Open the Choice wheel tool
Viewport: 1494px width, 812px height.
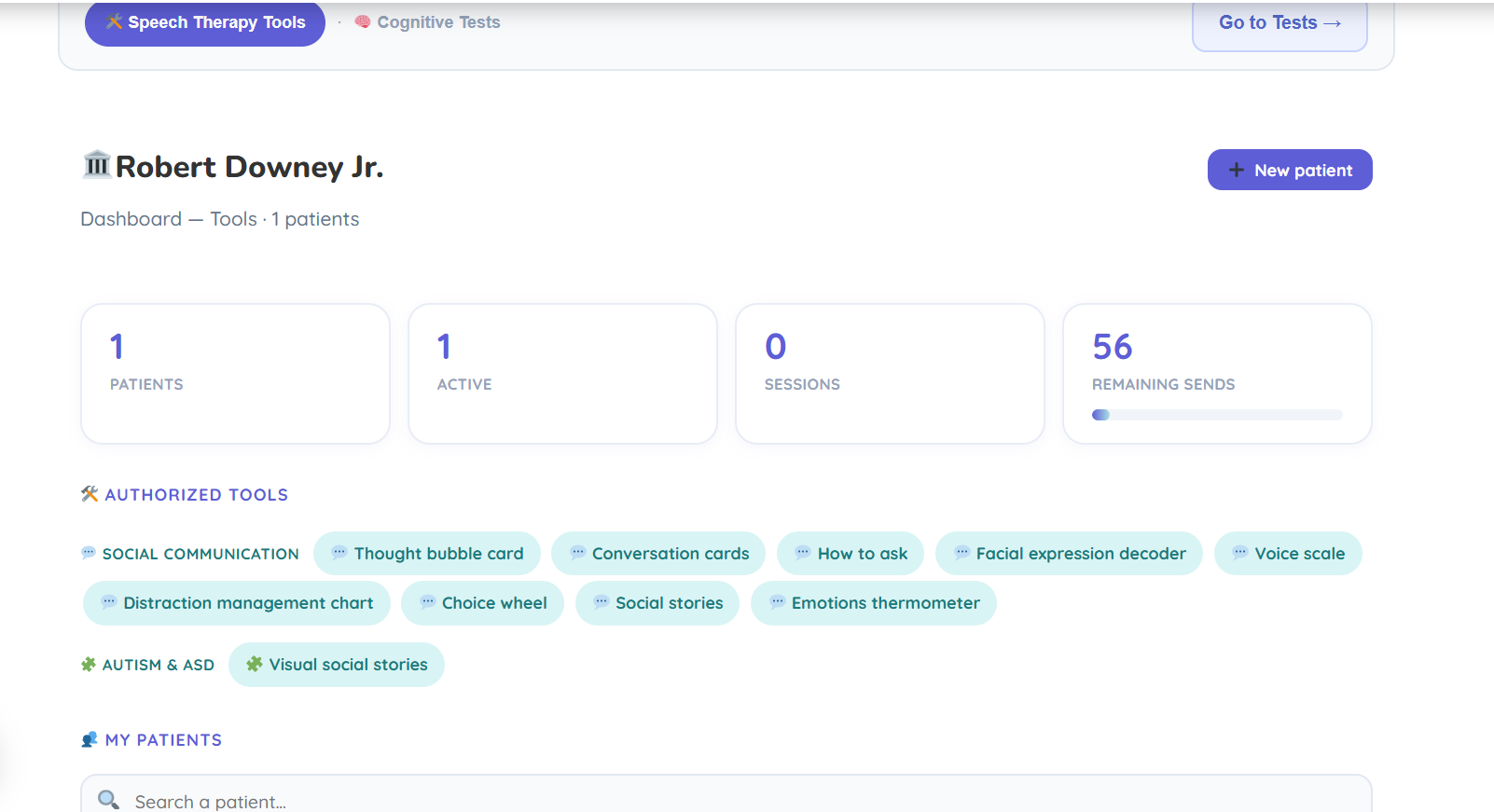(x=483, y=603)
